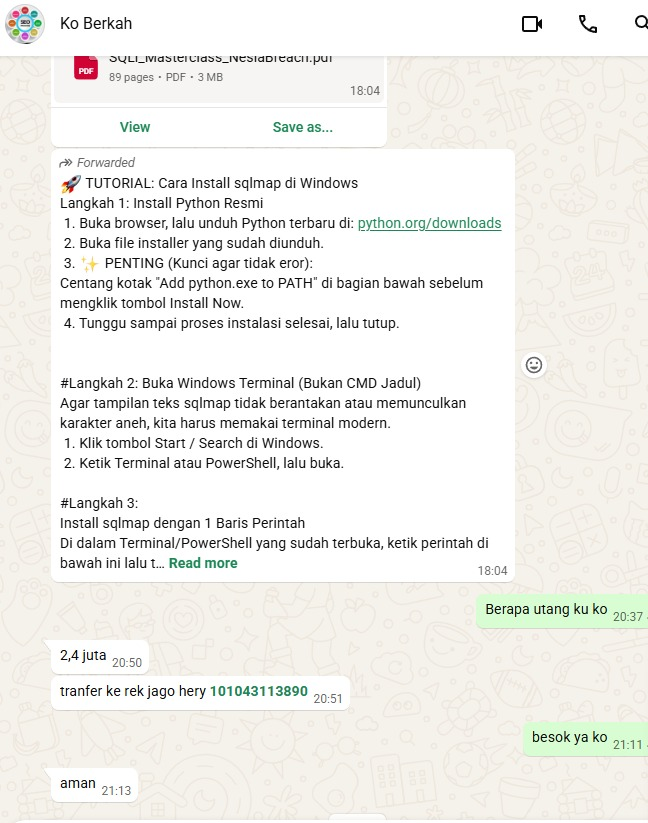
Task: Select the 'besok ya ko' message
Action: click(586, 740)
